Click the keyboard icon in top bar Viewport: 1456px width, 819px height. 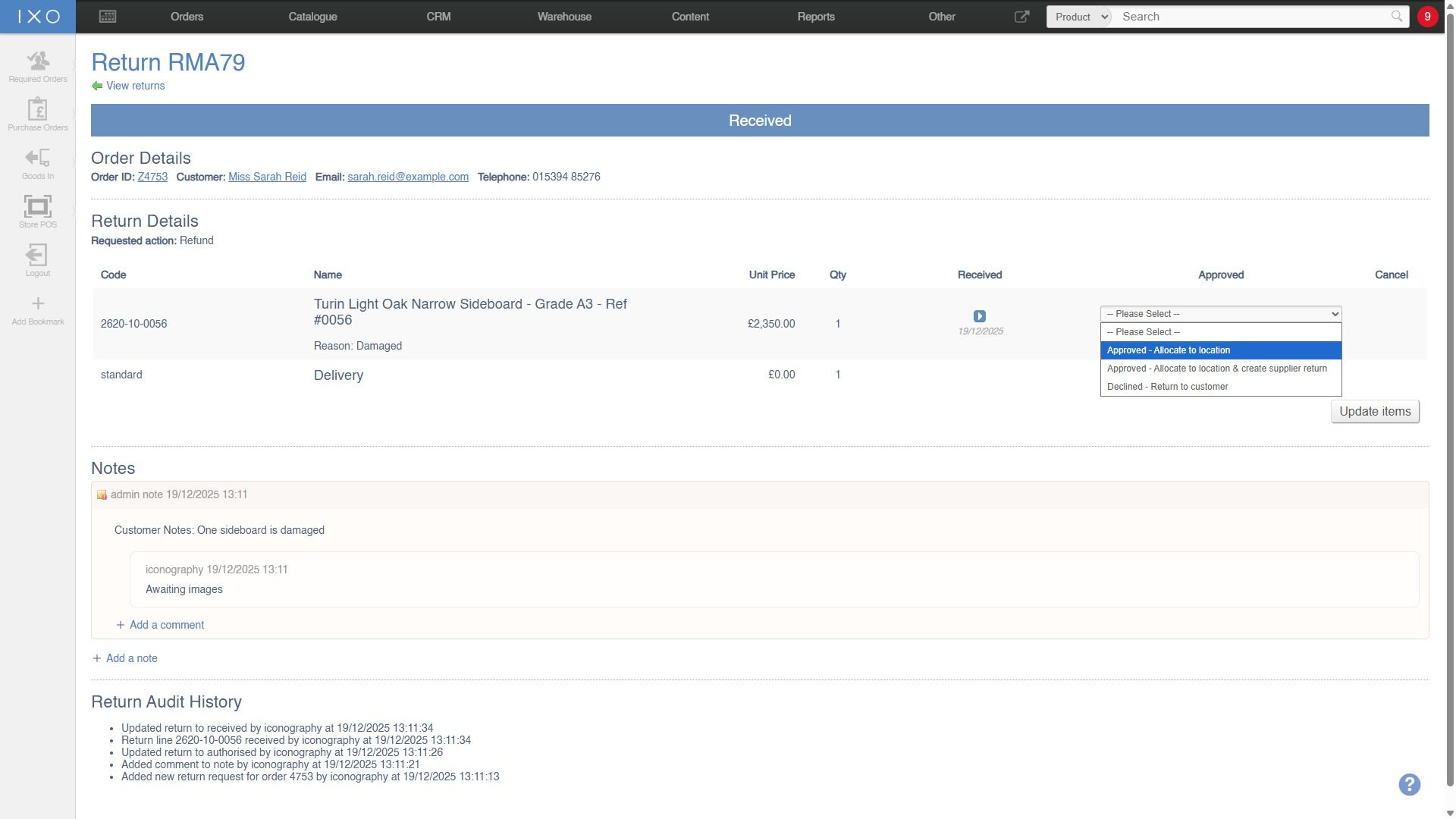[108, 17]
